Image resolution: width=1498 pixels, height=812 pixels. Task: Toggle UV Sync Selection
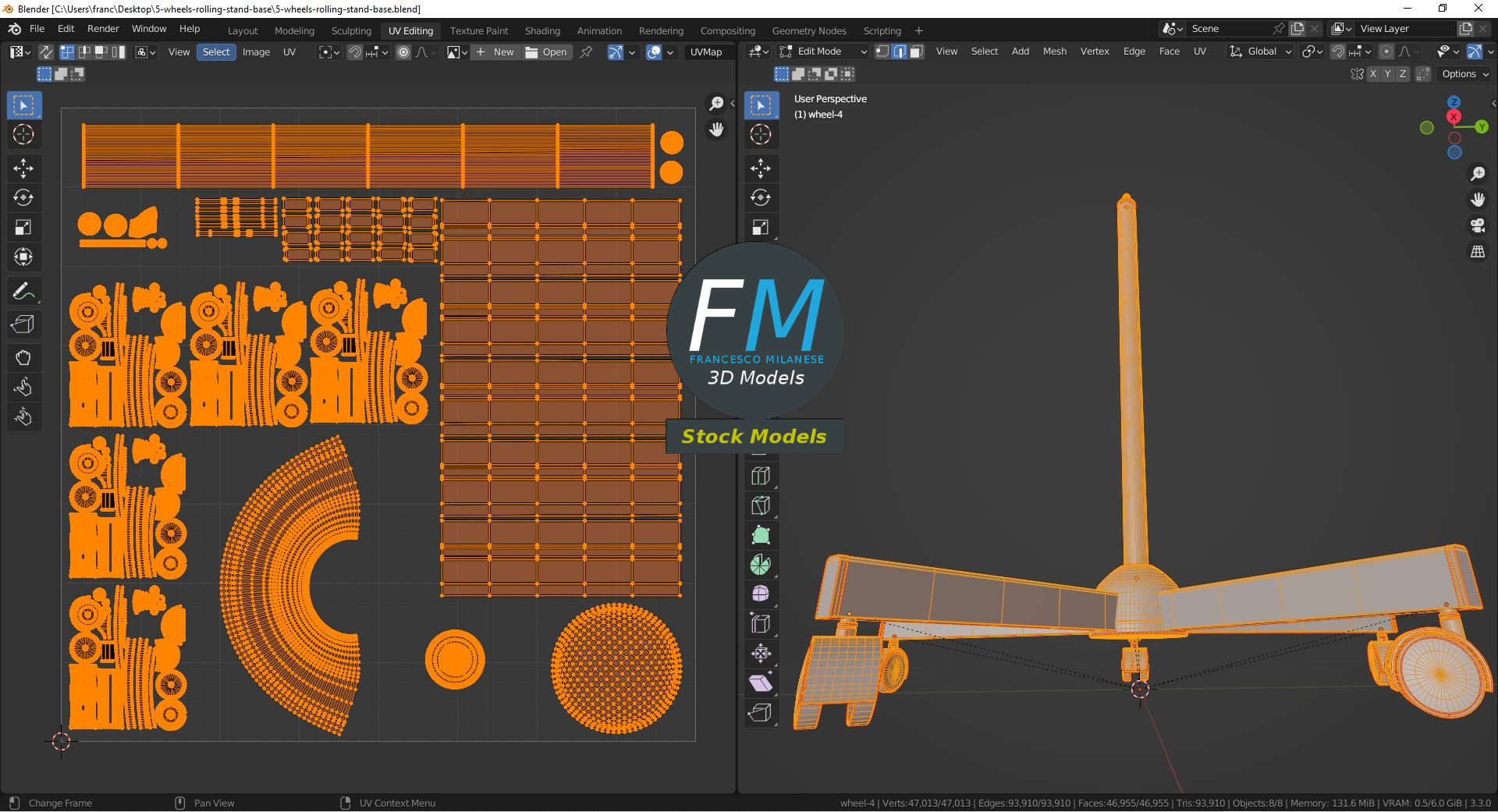[46, 52]
